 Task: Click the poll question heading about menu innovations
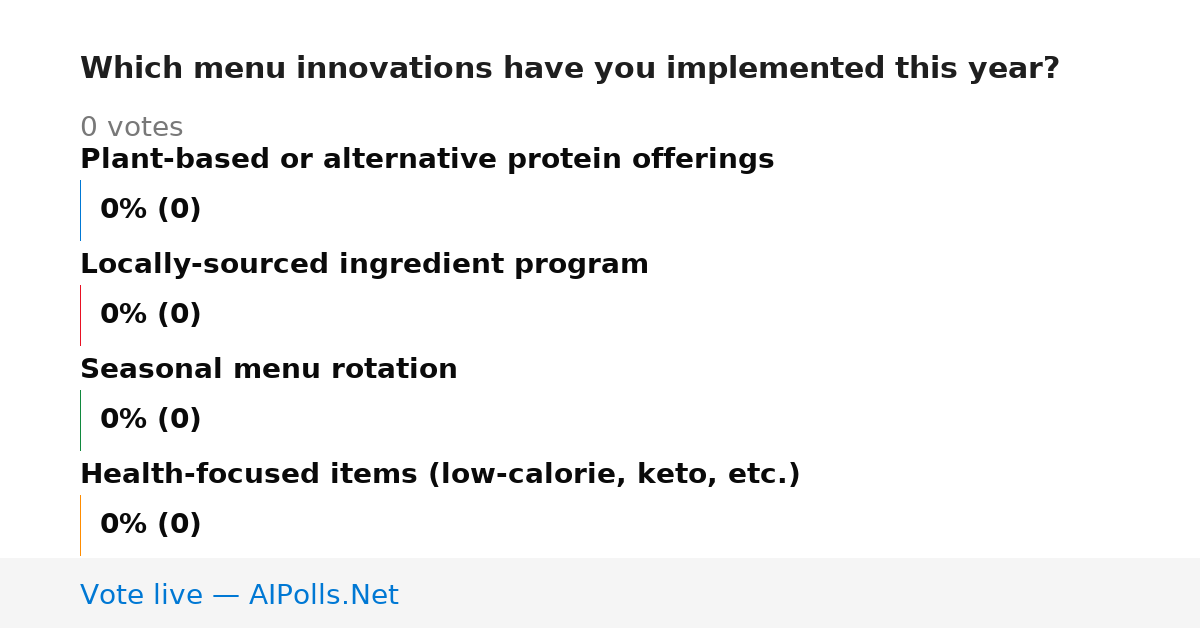pos(569,69)
